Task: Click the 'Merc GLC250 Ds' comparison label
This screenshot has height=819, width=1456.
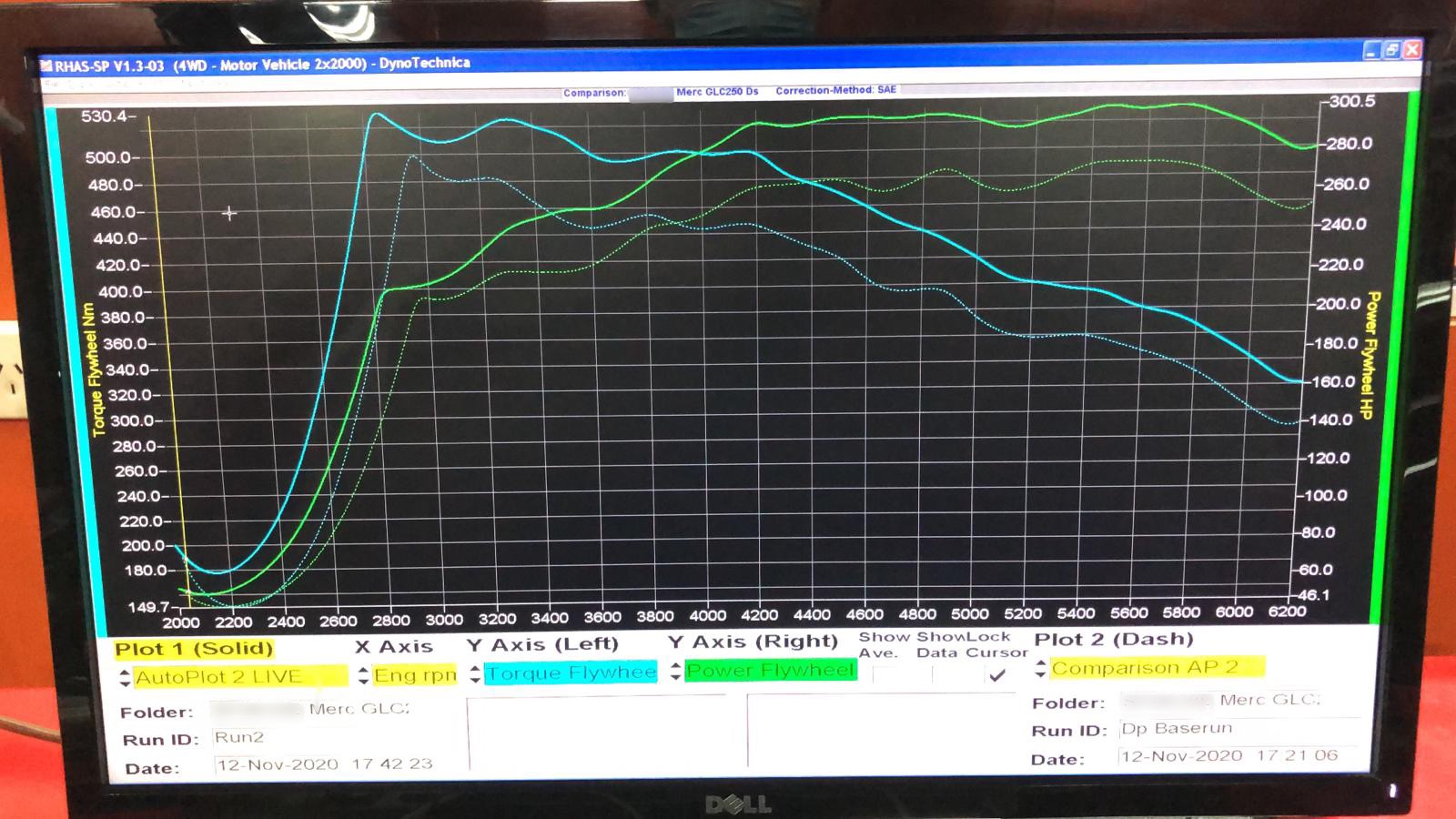Action: click(717, 92)
